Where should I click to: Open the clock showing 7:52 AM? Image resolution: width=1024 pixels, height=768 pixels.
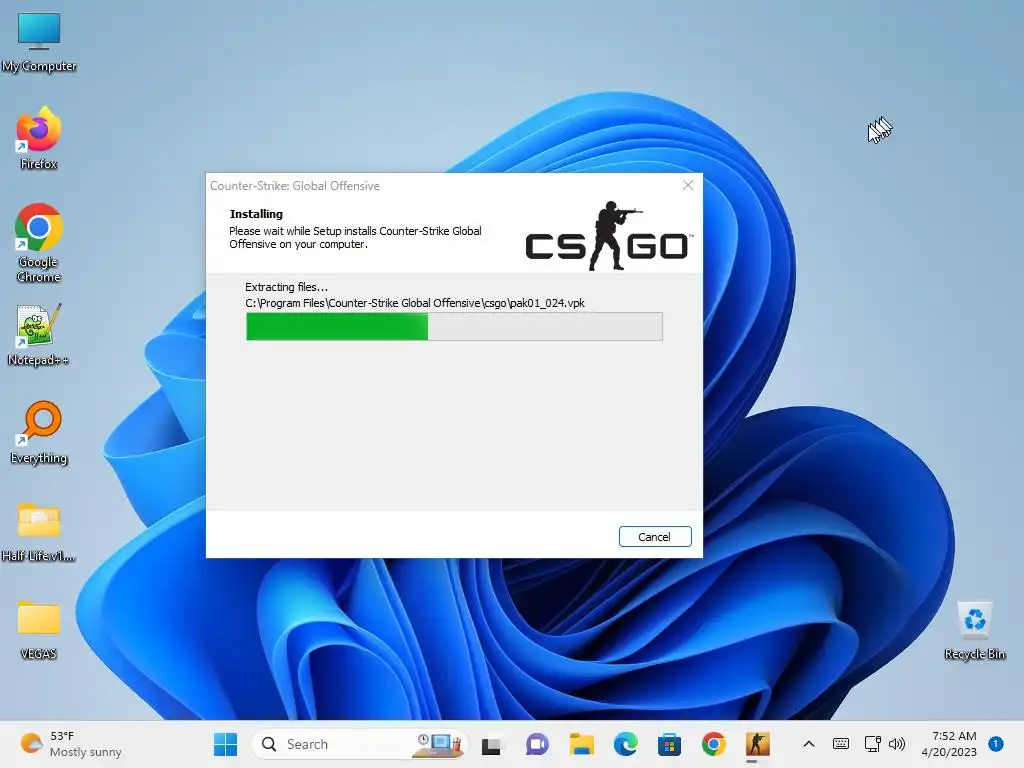(949, 744)
